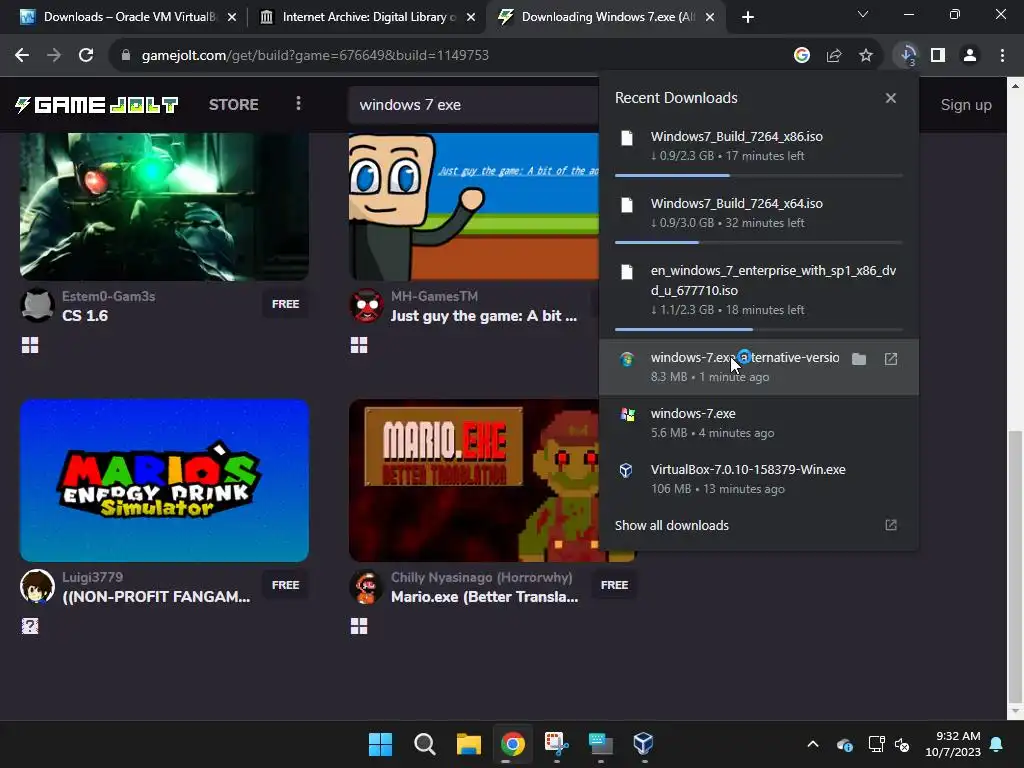The image size is (1024, 768).
Task: Open VirtualBox-7.0.10-158379-Win.exe download
Action: [x=759, y=479]
